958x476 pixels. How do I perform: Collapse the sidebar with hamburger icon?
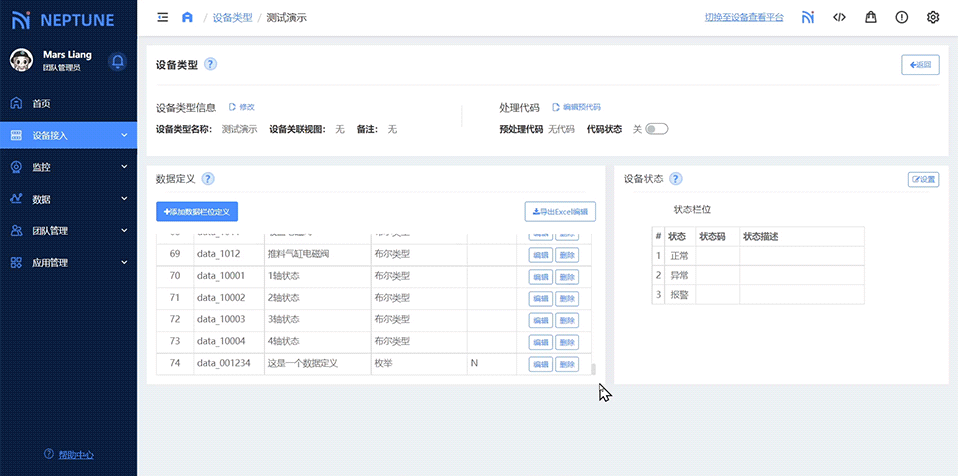point(163,17)
